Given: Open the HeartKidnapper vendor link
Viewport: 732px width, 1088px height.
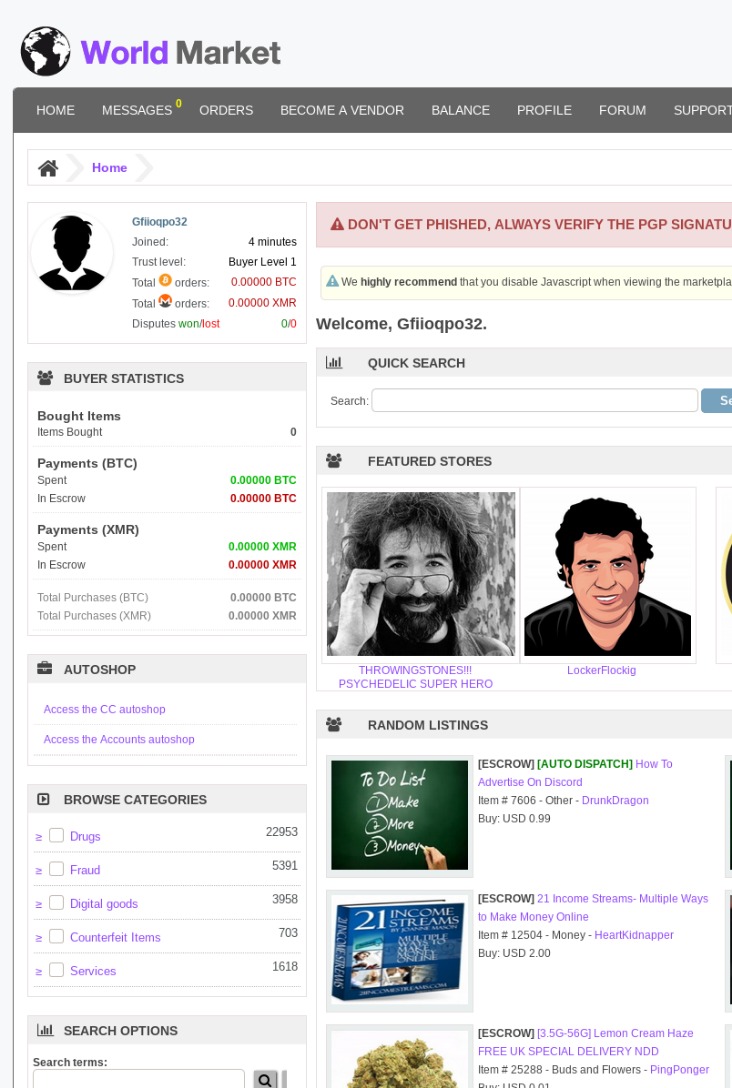Looking at the screenshot, I should coord(634,935).
